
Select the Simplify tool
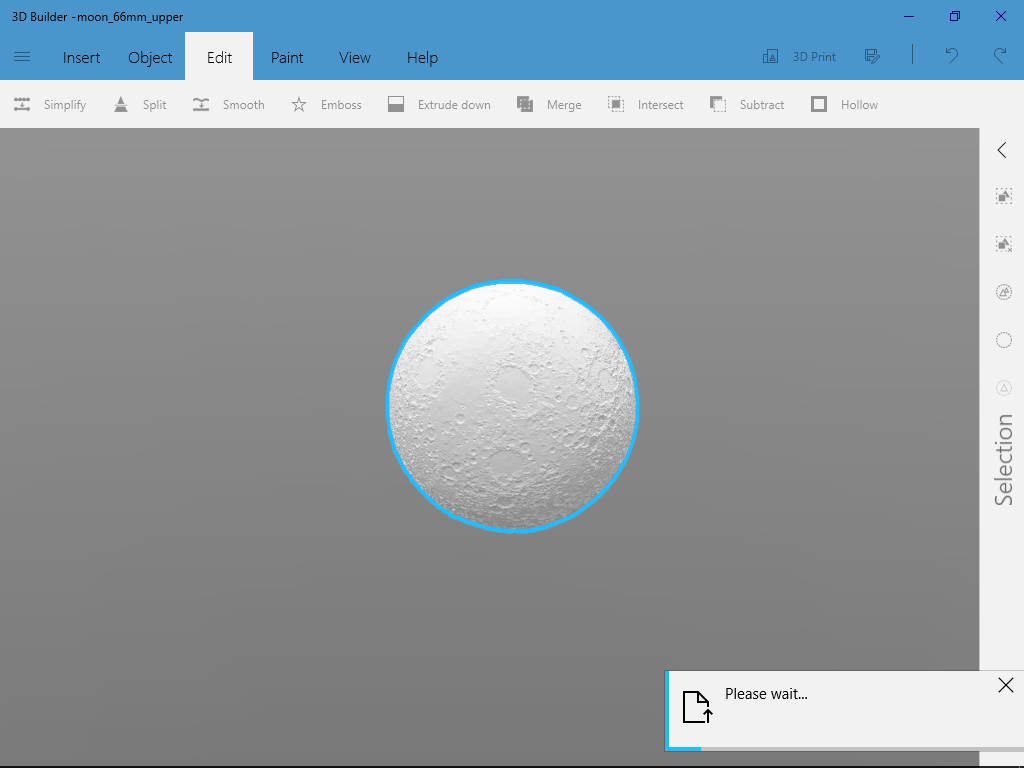click(48, 104)
